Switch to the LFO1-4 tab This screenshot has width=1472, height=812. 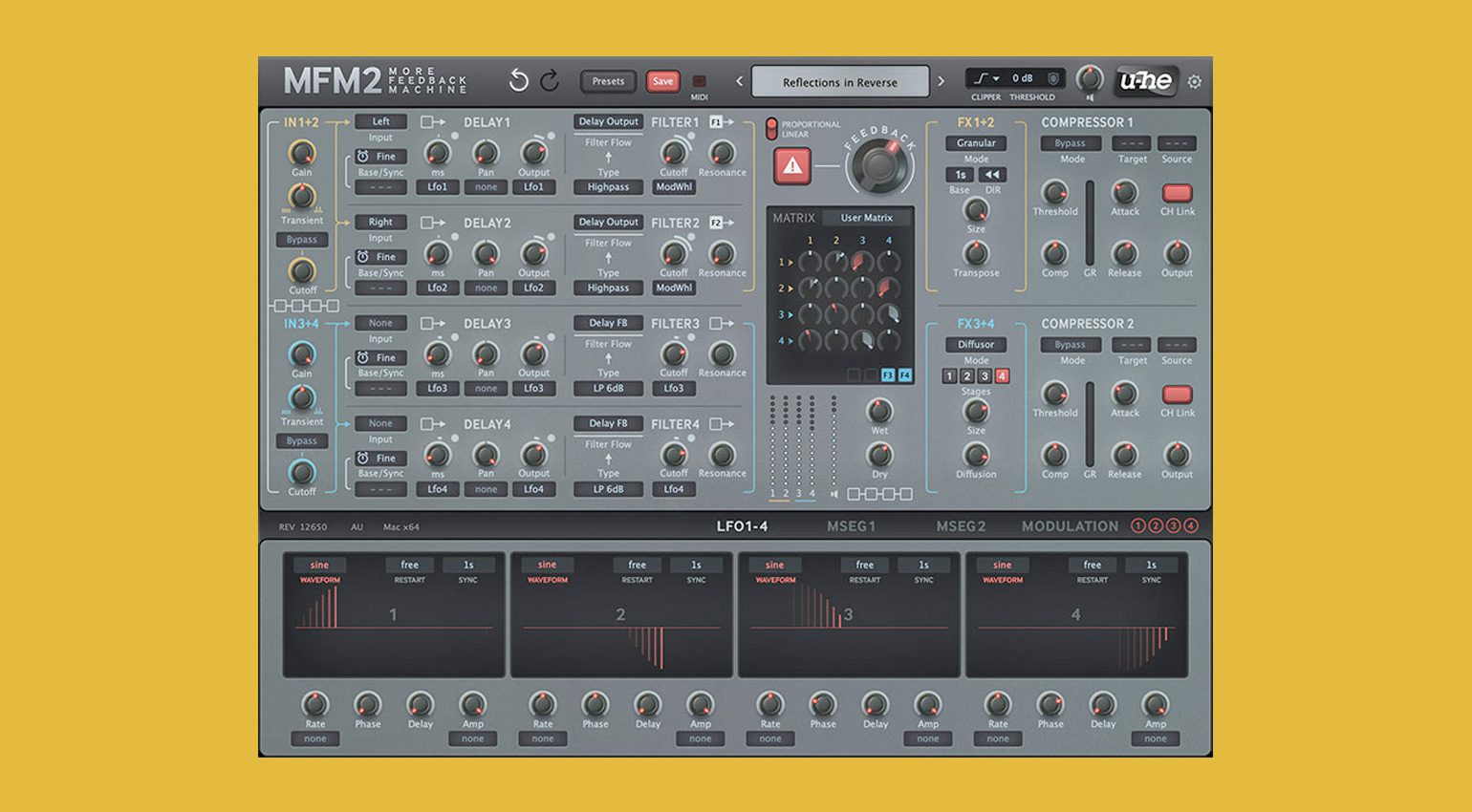pyautogui.click(x=742, y=526)
